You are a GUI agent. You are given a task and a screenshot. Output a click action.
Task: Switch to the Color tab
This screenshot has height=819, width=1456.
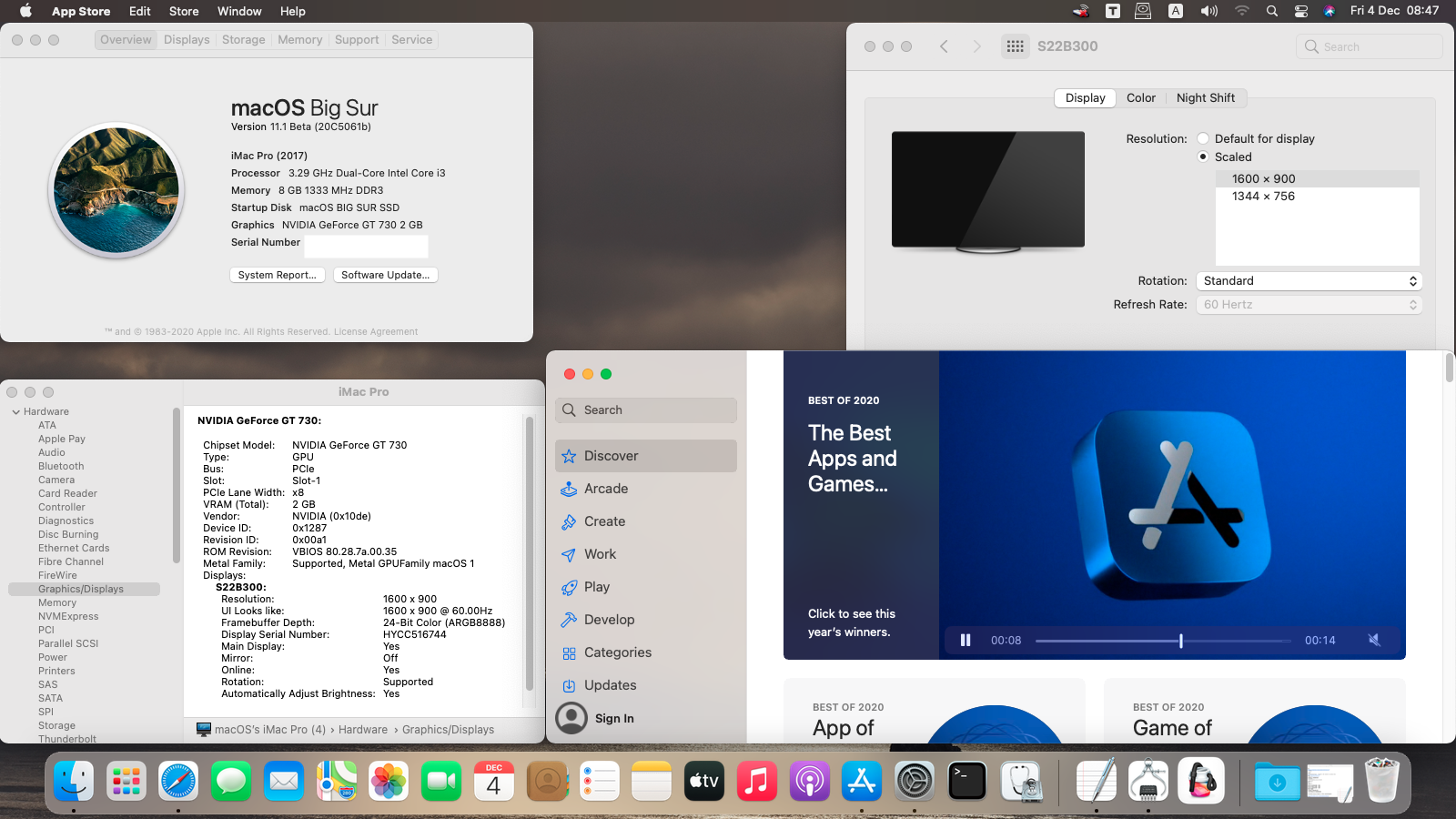(x=1141, y=98)
